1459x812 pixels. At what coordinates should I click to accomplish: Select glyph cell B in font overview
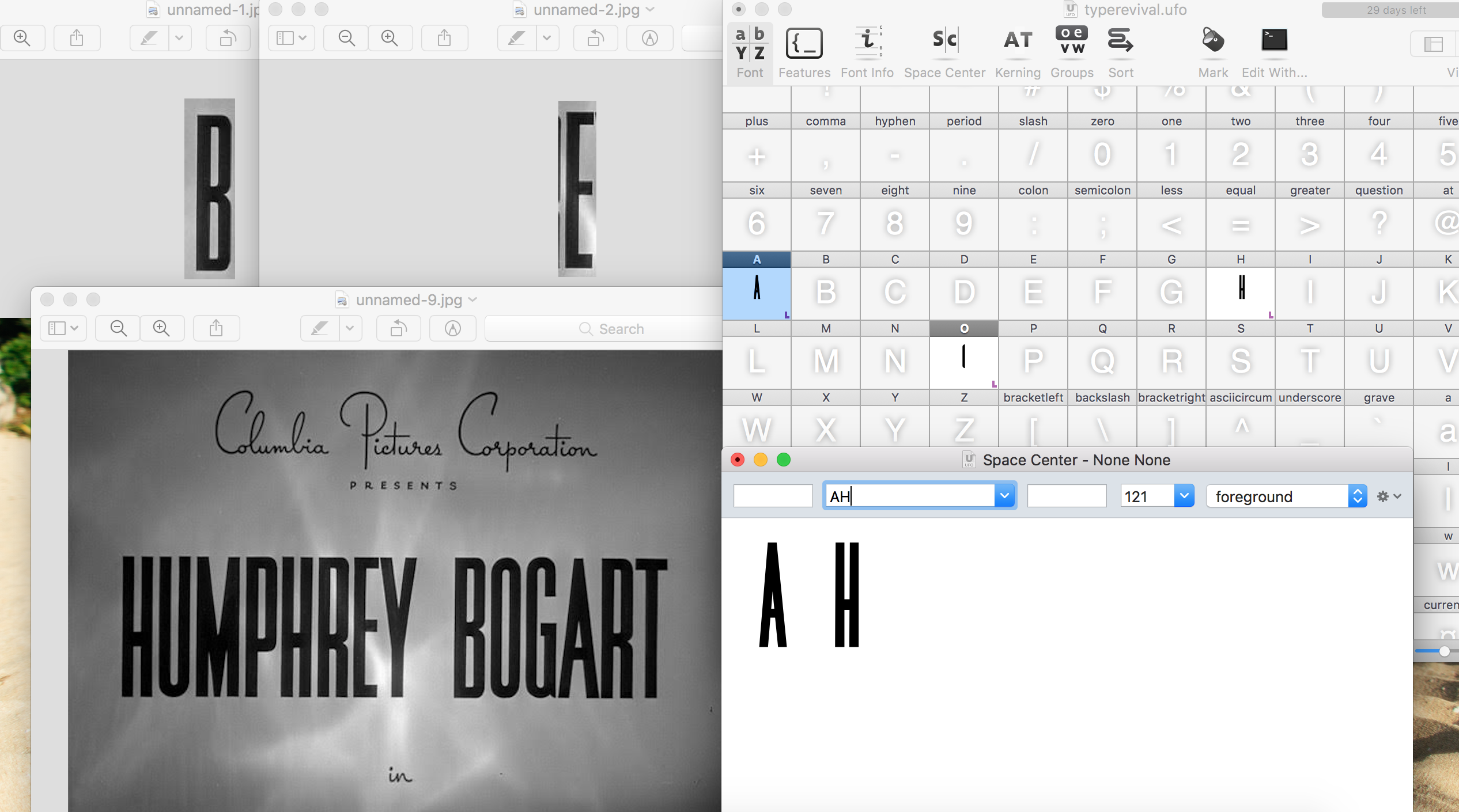click(826, 286)
